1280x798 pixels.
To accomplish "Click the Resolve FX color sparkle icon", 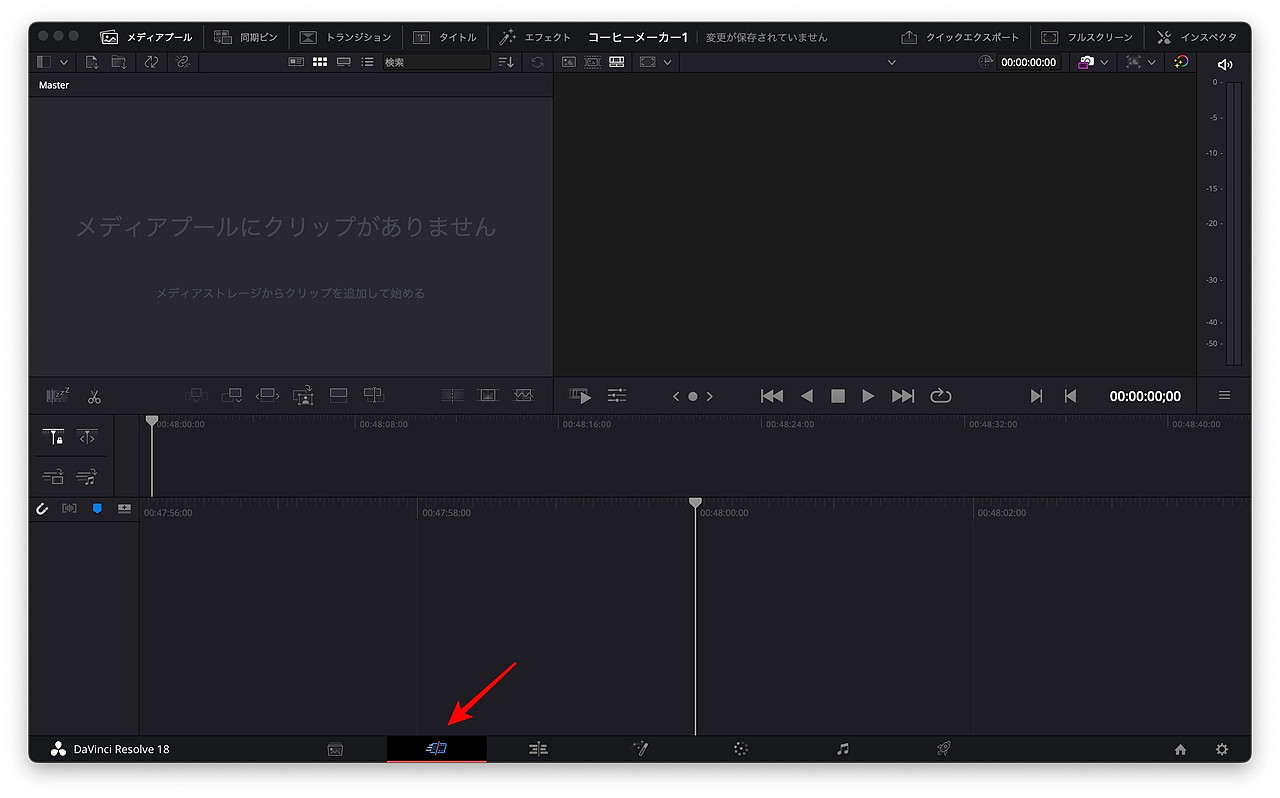I will tap(1181, 62).
